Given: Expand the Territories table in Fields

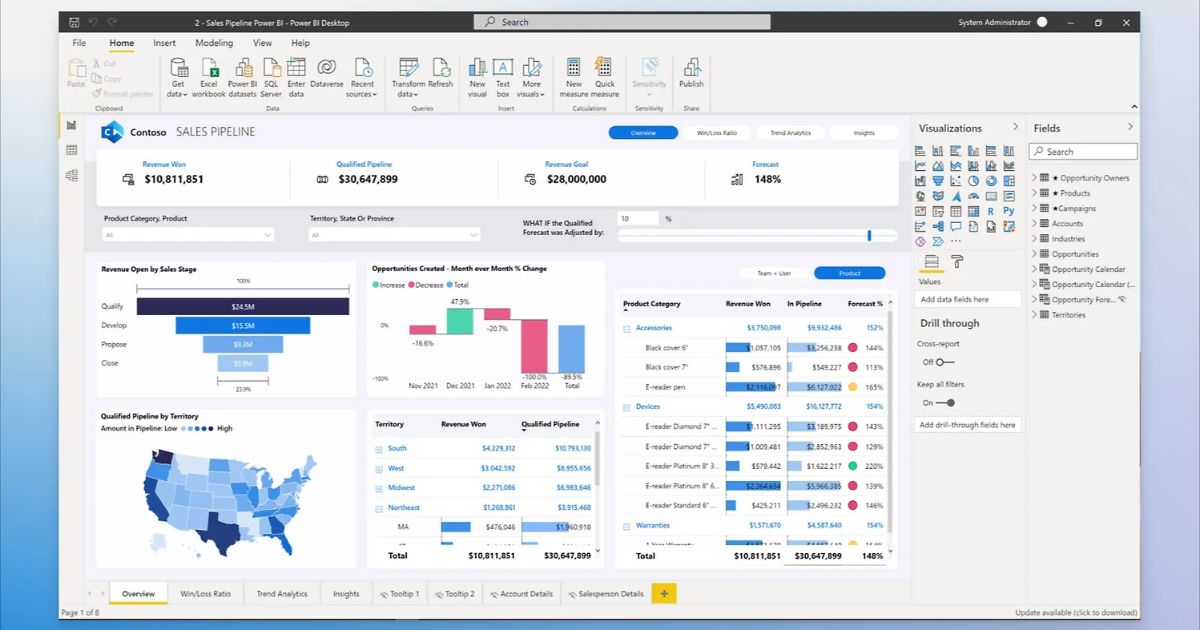Looking at the screenshot, I should [1036, 315].
